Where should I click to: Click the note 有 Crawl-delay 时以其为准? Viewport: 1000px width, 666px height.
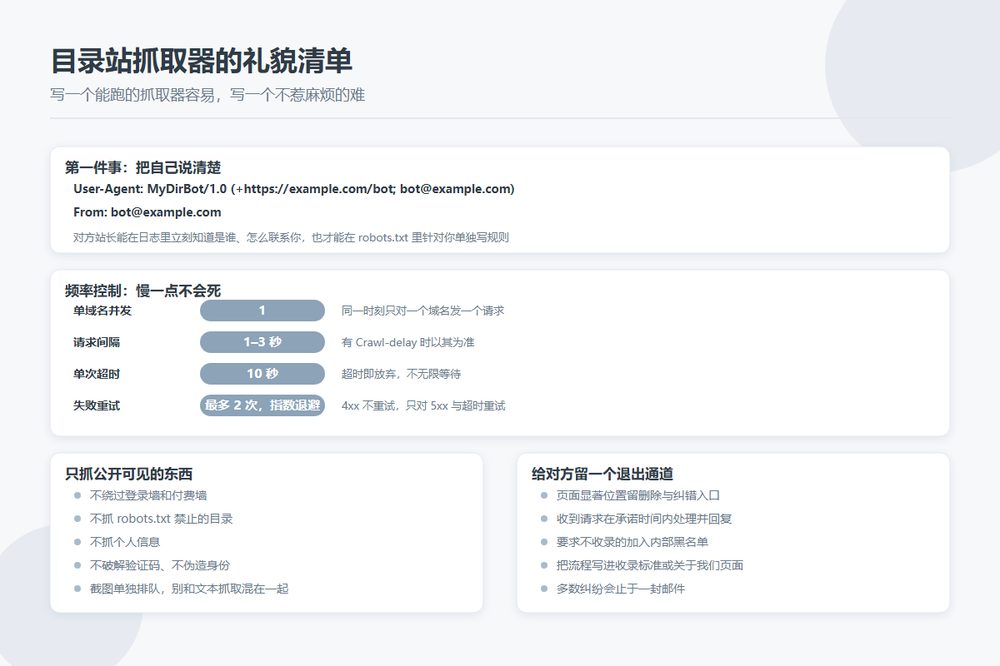click(408, 342)
